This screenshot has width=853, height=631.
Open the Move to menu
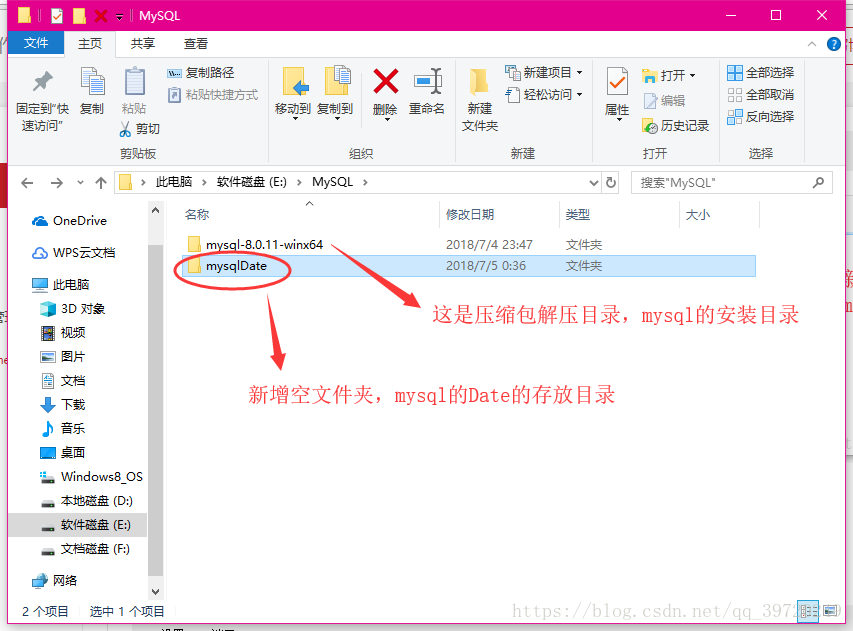[x=293, y=94]
